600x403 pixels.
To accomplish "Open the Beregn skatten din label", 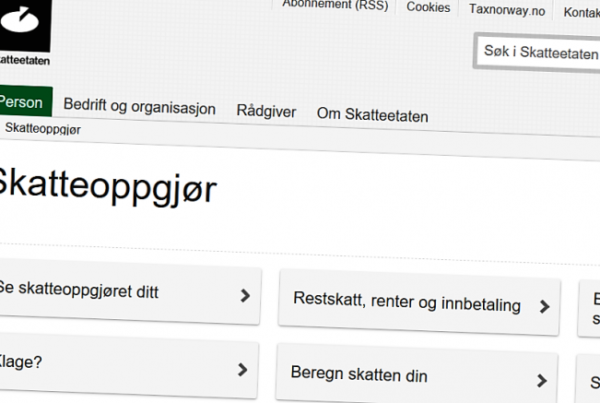I will [359, 375].
